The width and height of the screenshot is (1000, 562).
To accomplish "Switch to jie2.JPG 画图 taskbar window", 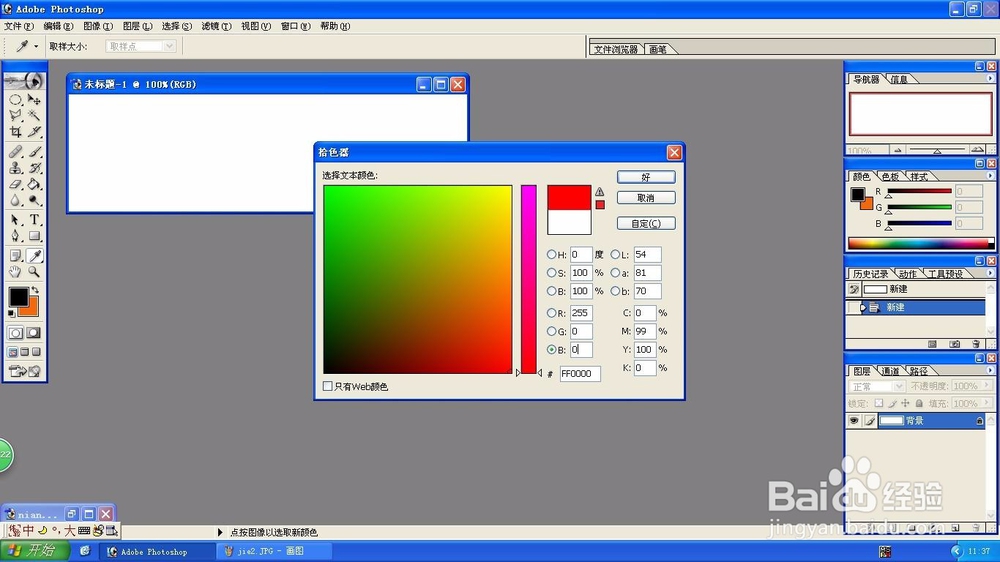I will (x=274, y=551).
